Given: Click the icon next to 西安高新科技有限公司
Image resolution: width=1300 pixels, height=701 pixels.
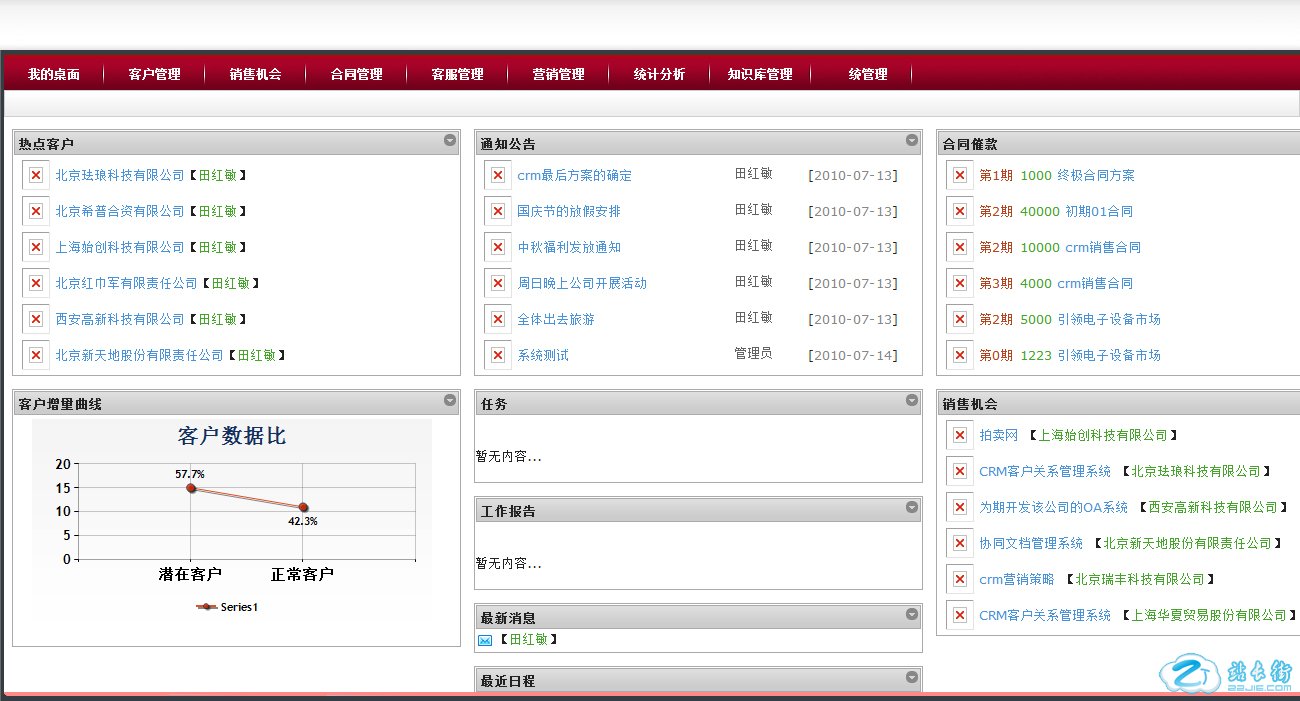Looking at the screenshot, I should click(x=36, y=319).
